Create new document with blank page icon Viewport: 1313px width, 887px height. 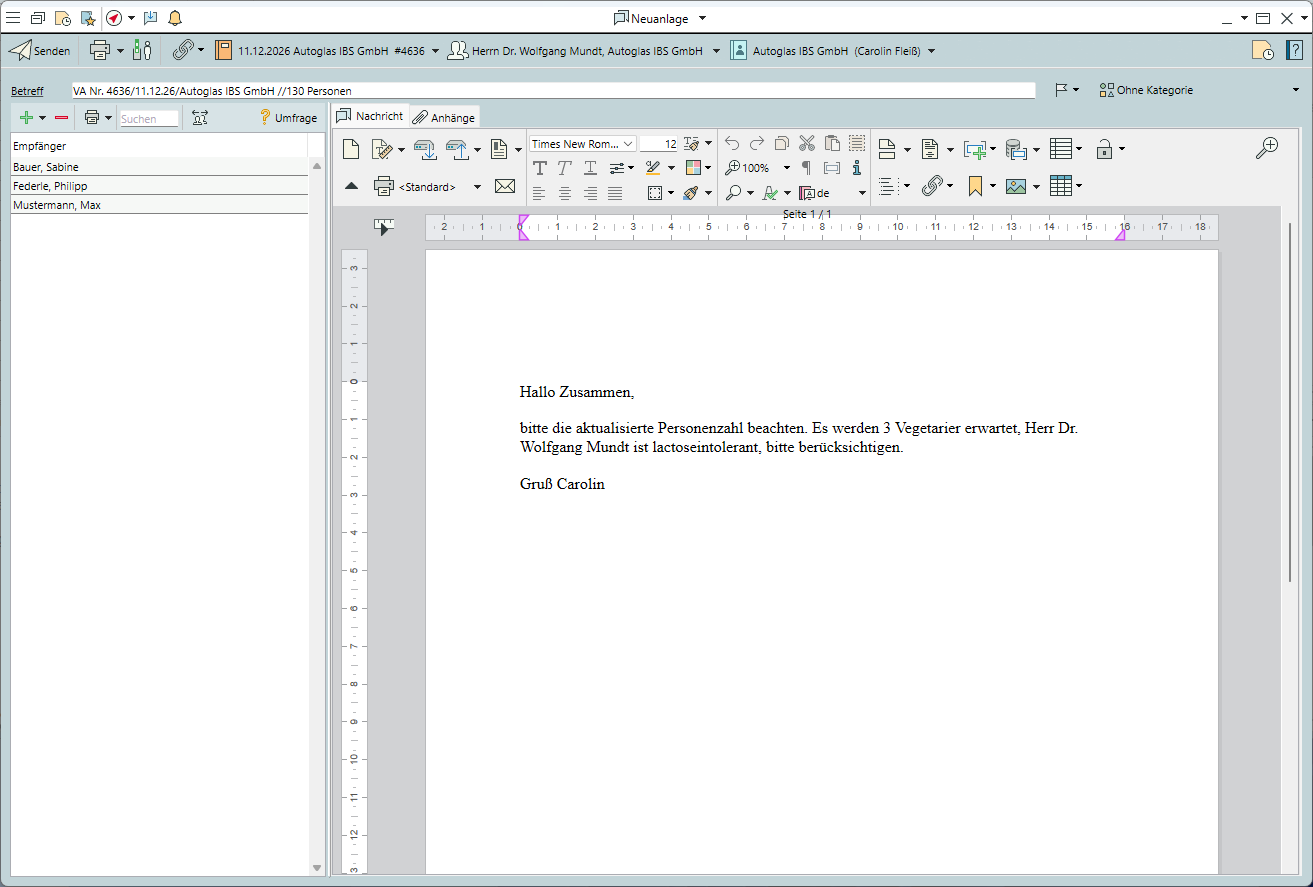[x=350, y=150]
